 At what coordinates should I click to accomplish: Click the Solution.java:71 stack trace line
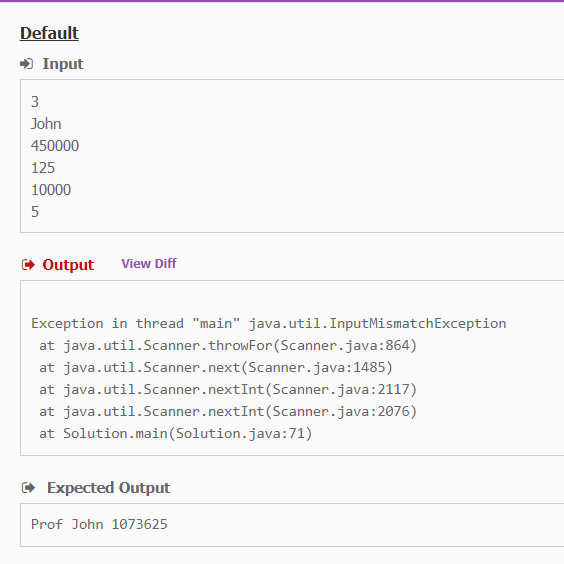coord(175,433)
